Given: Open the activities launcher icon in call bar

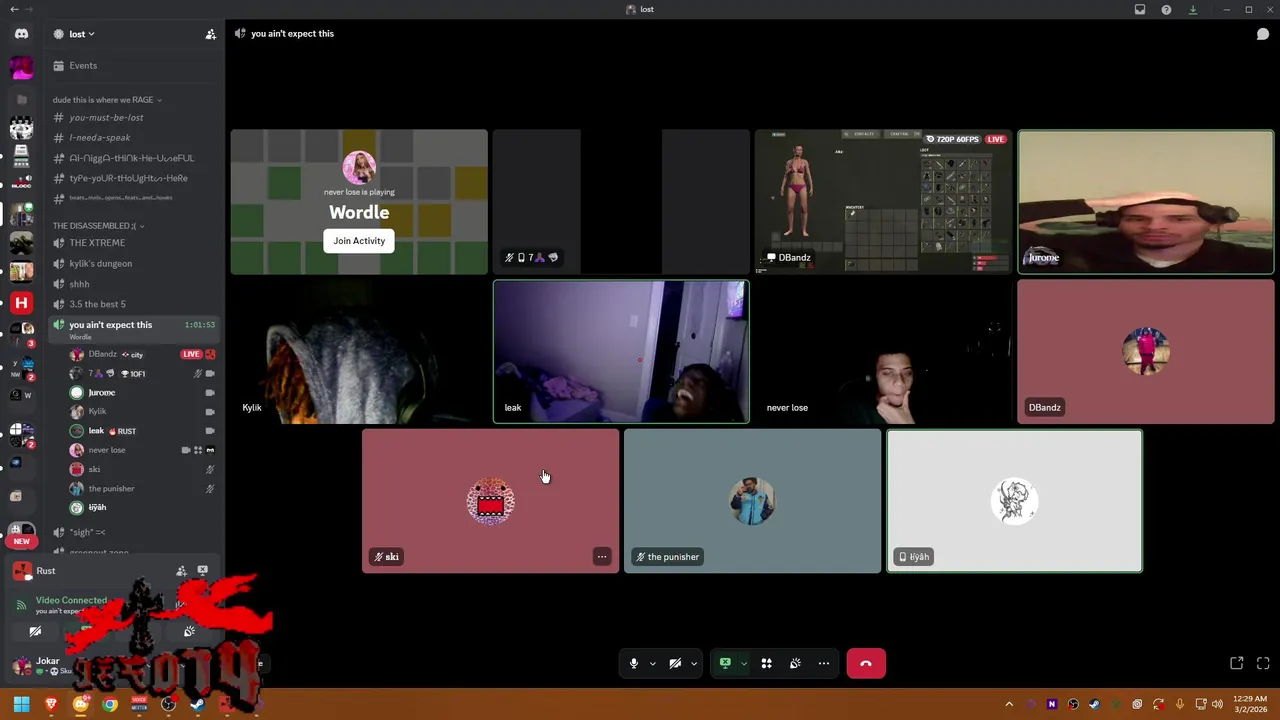Looking at the screenshot, I should point(766,663).
